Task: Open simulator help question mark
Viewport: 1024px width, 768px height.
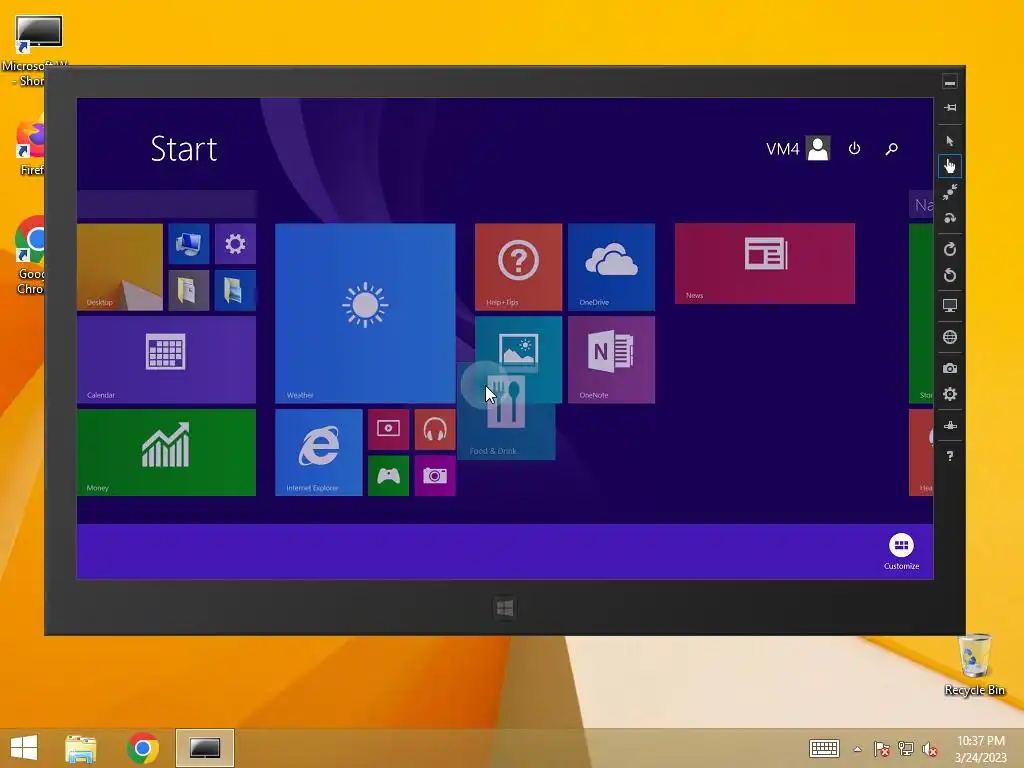Action: (950, 456)
